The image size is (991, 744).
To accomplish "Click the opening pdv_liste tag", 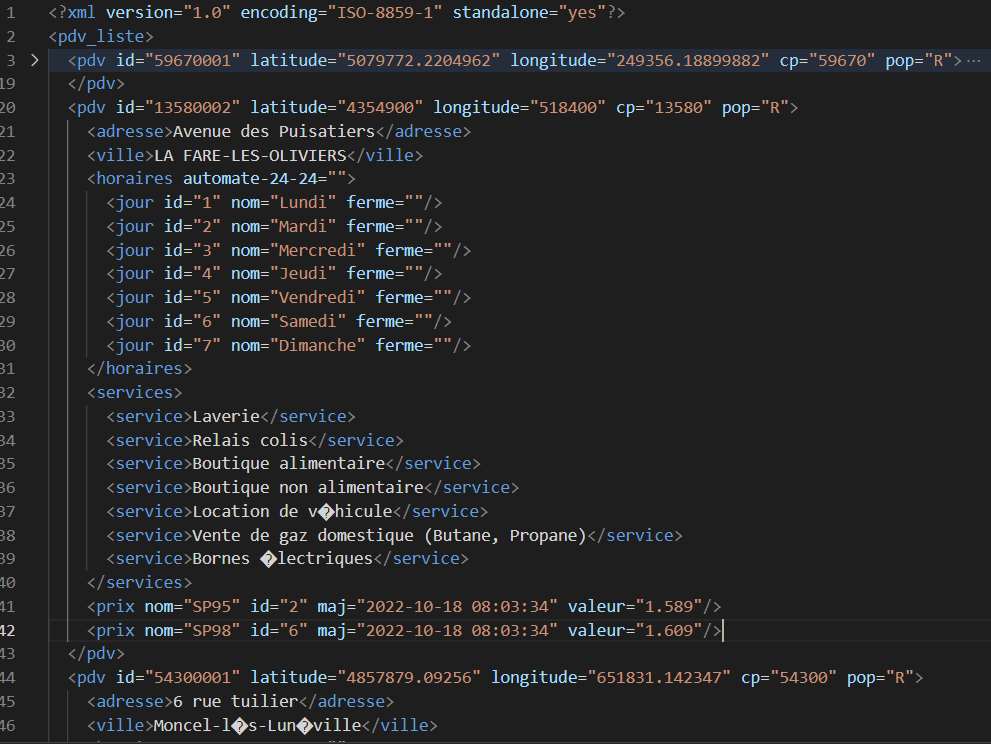I will [101, 37].
